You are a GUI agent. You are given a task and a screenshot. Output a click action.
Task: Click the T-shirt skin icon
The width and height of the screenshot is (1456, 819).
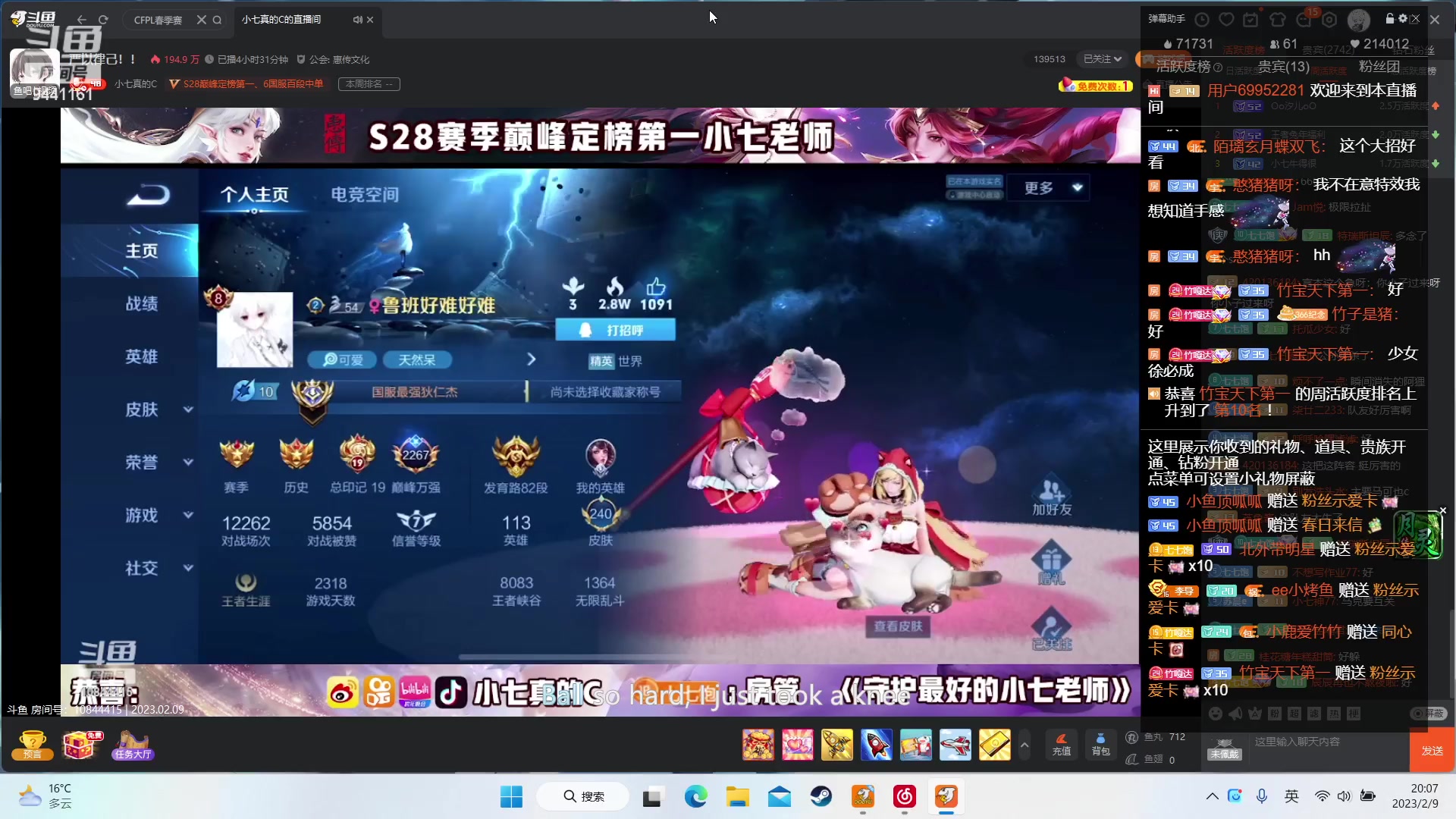(x=1278, y=19)
